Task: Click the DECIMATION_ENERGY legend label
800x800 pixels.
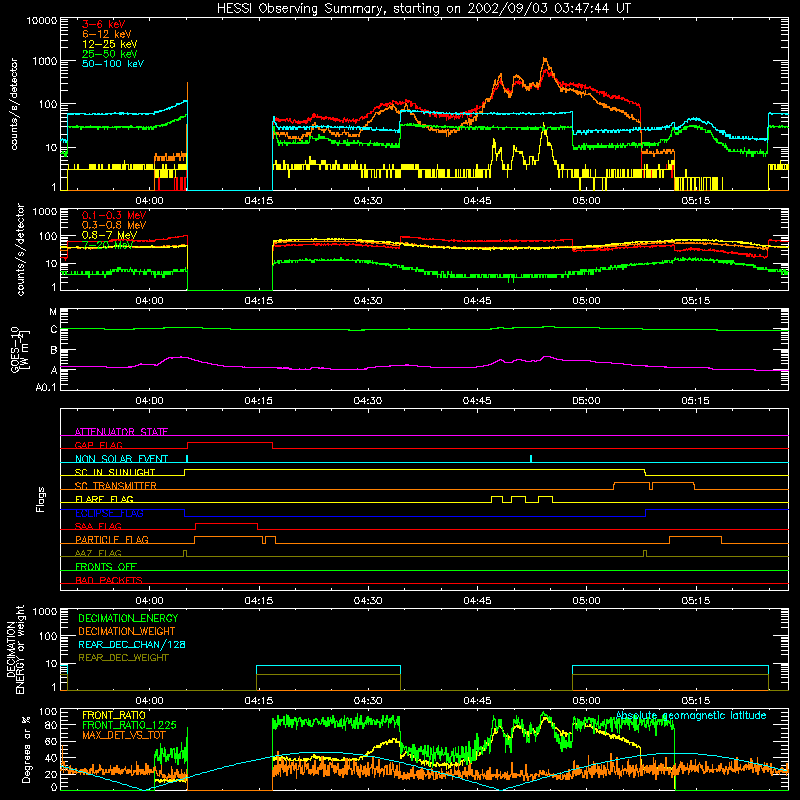Action: click(128, 618)
